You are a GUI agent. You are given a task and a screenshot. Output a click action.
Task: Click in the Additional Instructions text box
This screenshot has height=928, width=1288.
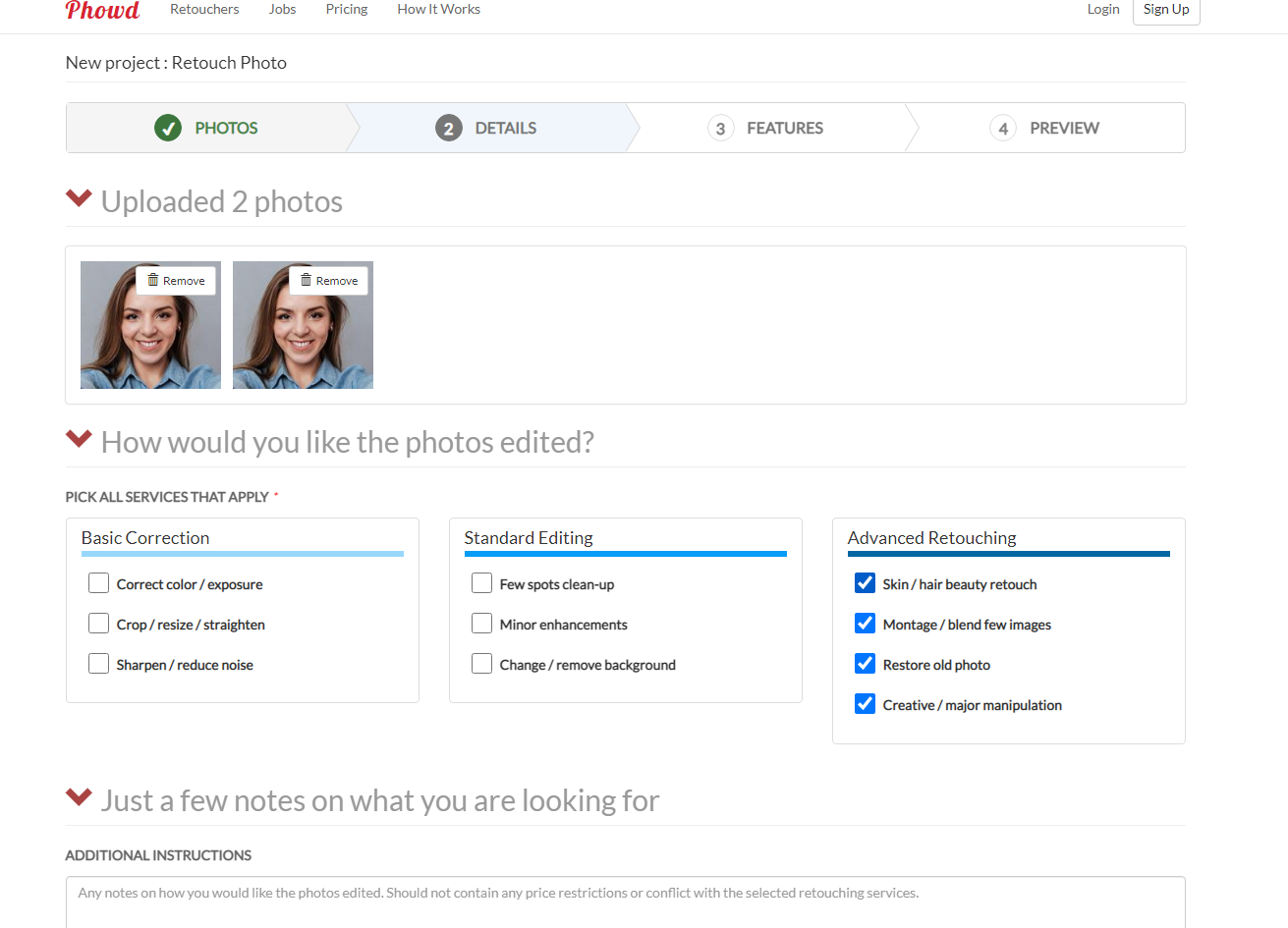(x=625, y=901)
